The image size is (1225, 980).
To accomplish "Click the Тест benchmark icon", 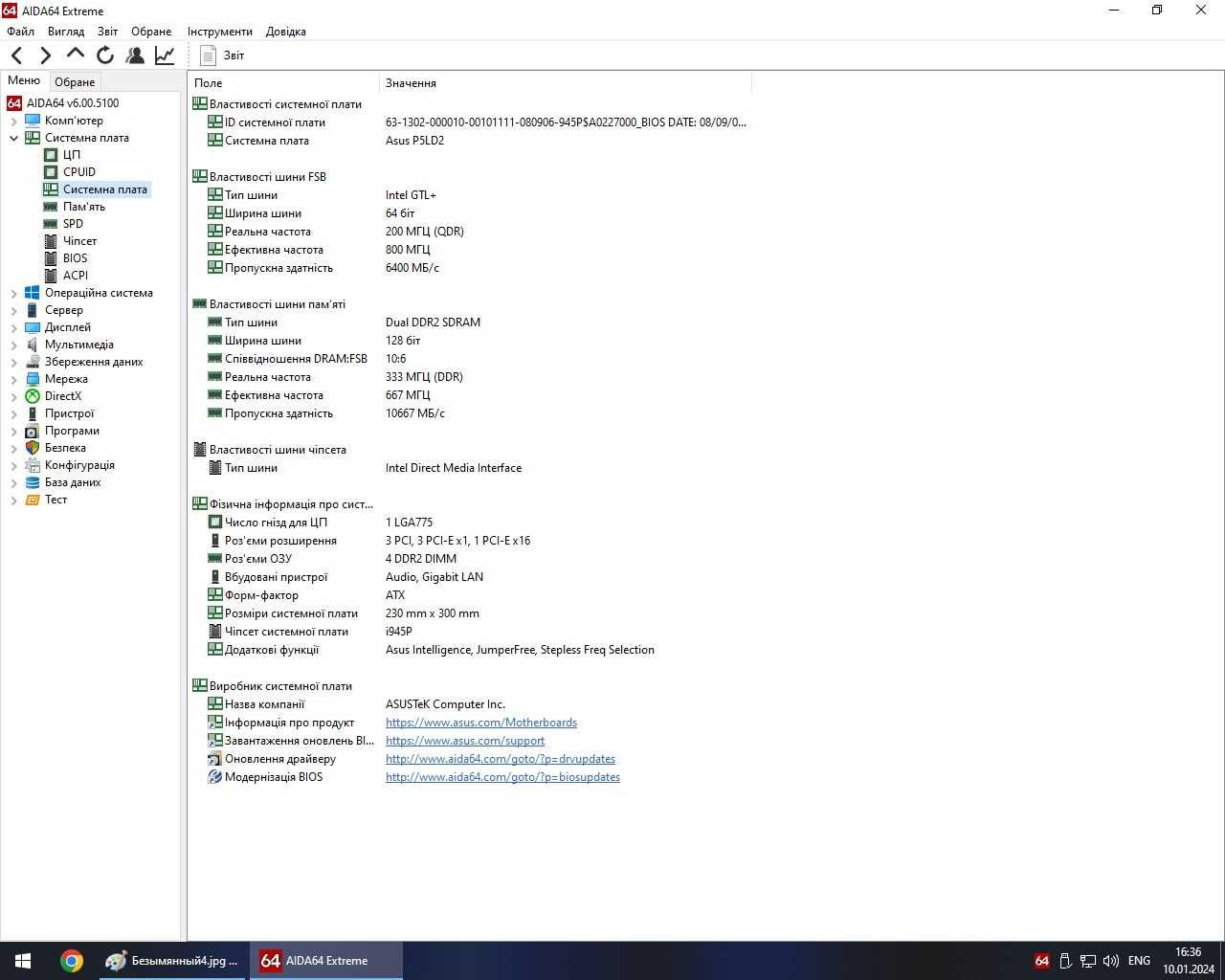I will coord(33,500).
